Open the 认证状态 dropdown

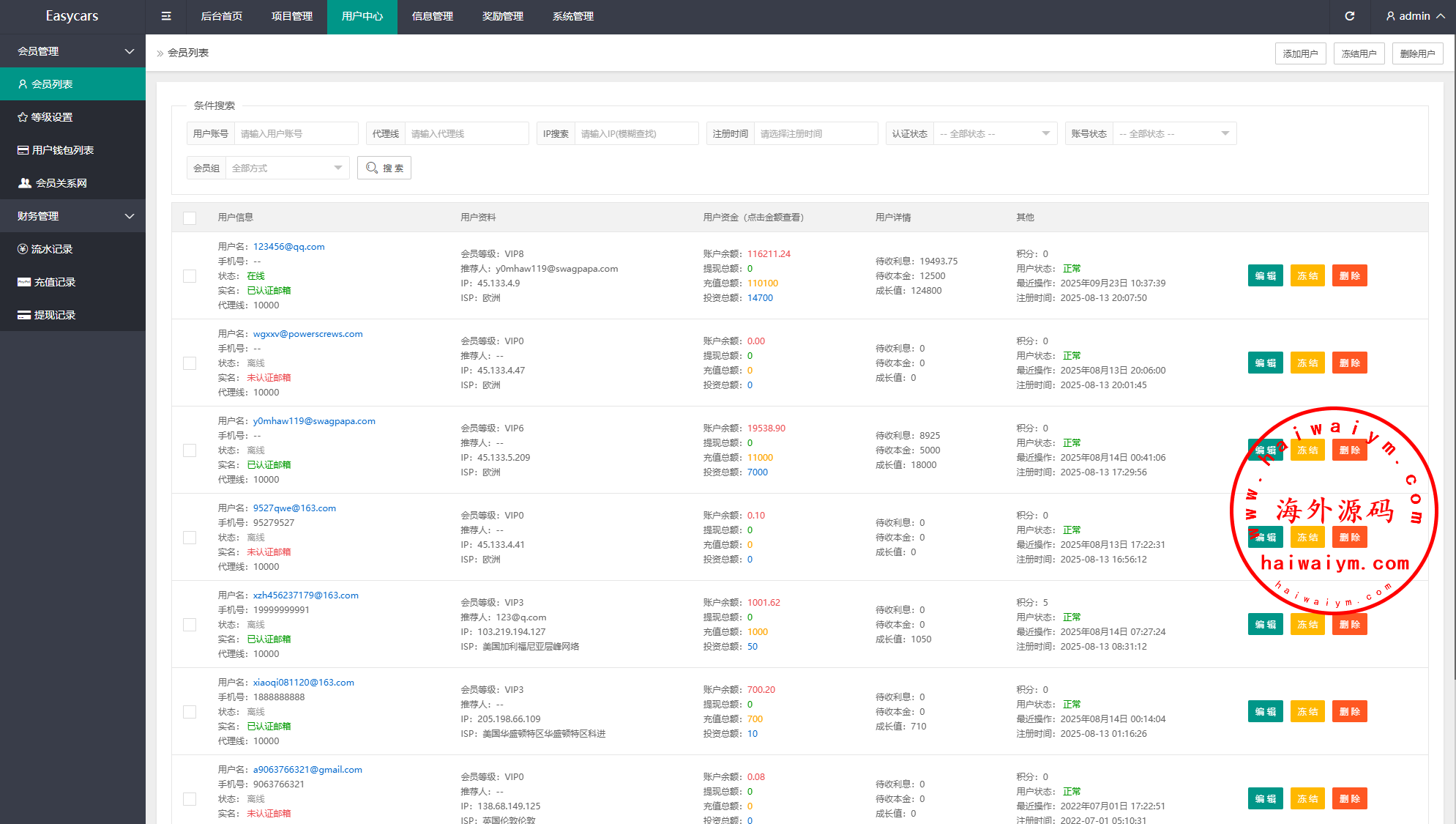(995, 133)
